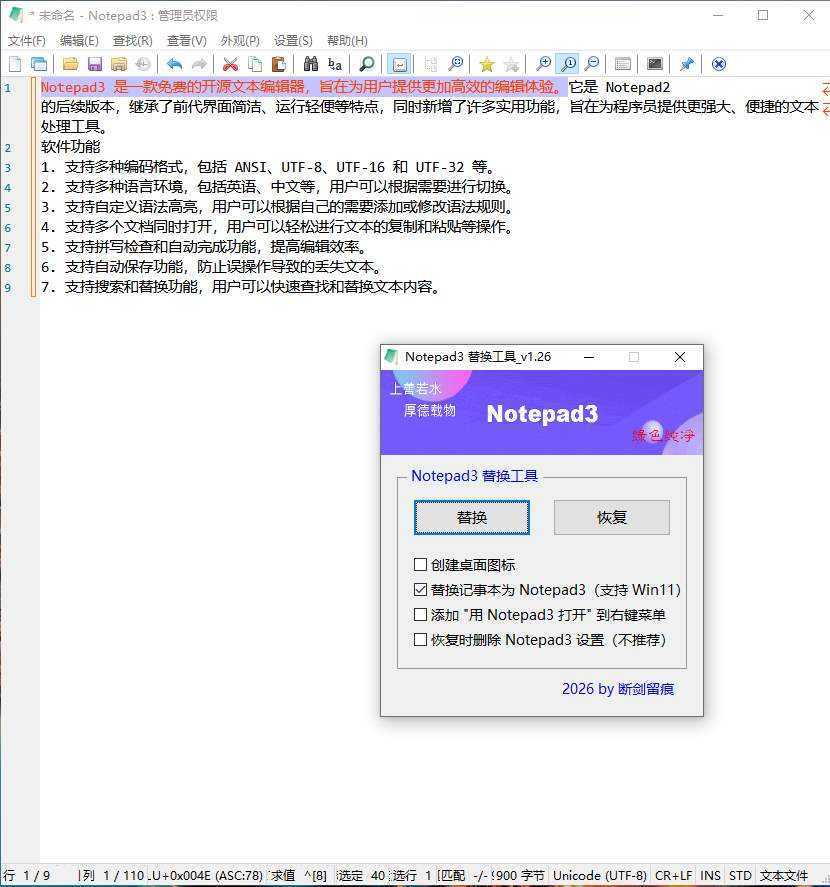Click the greyed selection toolbar icon

(x=431, y=64)
